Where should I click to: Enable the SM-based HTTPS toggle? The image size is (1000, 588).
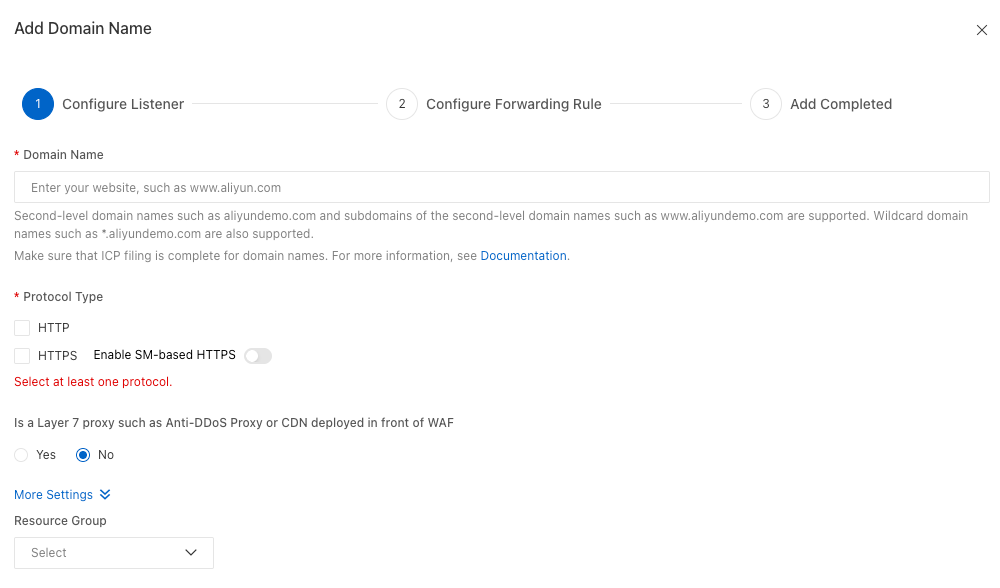[x=258, y=356]
